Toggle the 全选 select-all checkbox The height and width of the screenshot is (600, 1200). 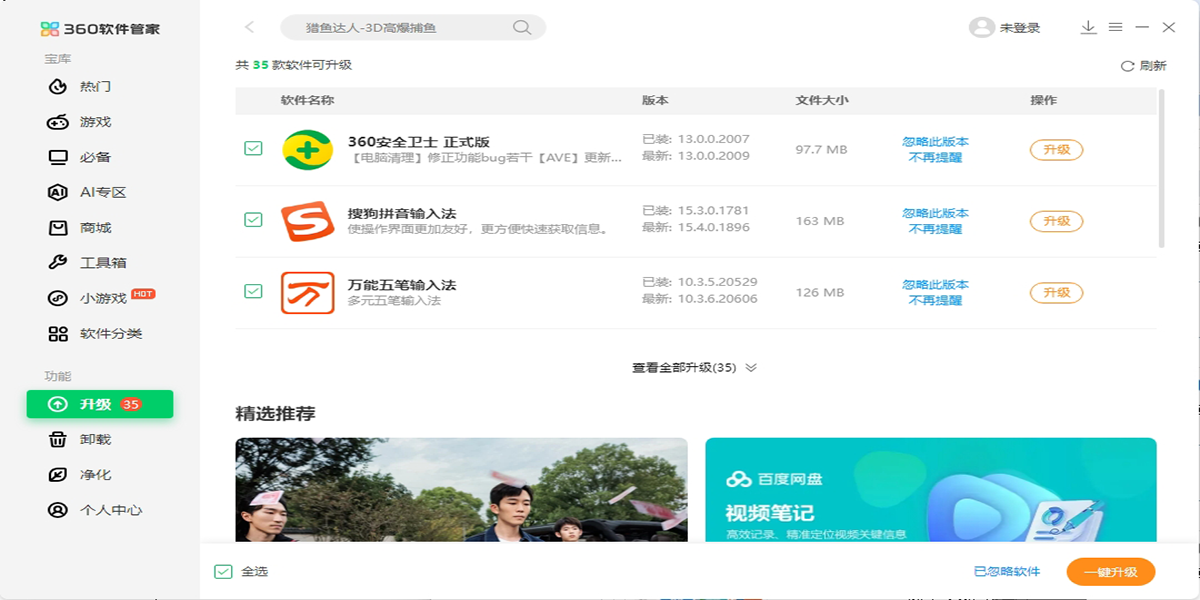[223, 572]
